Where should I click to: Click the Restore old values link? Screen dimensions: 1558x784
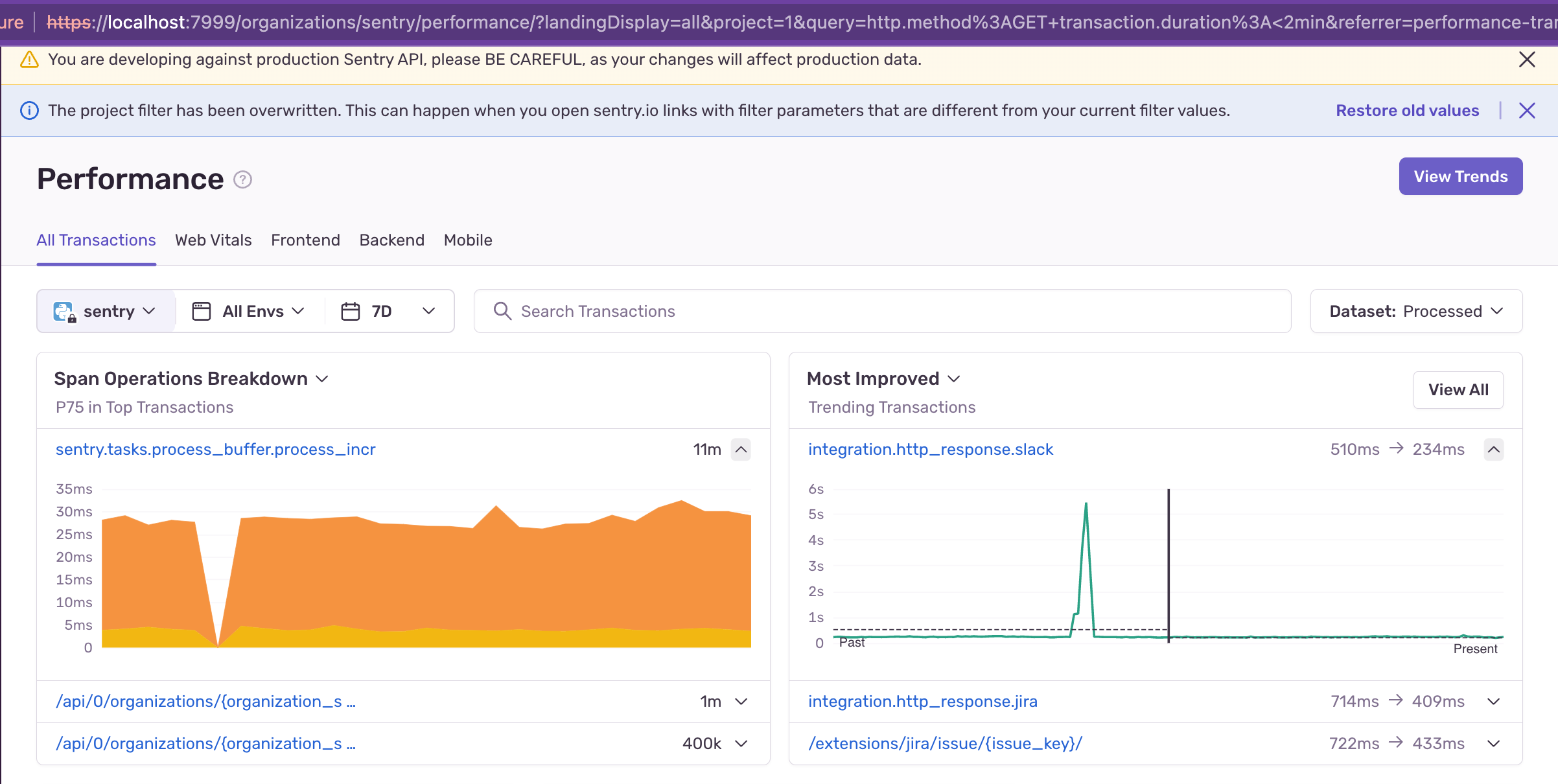coord(1407,111)
